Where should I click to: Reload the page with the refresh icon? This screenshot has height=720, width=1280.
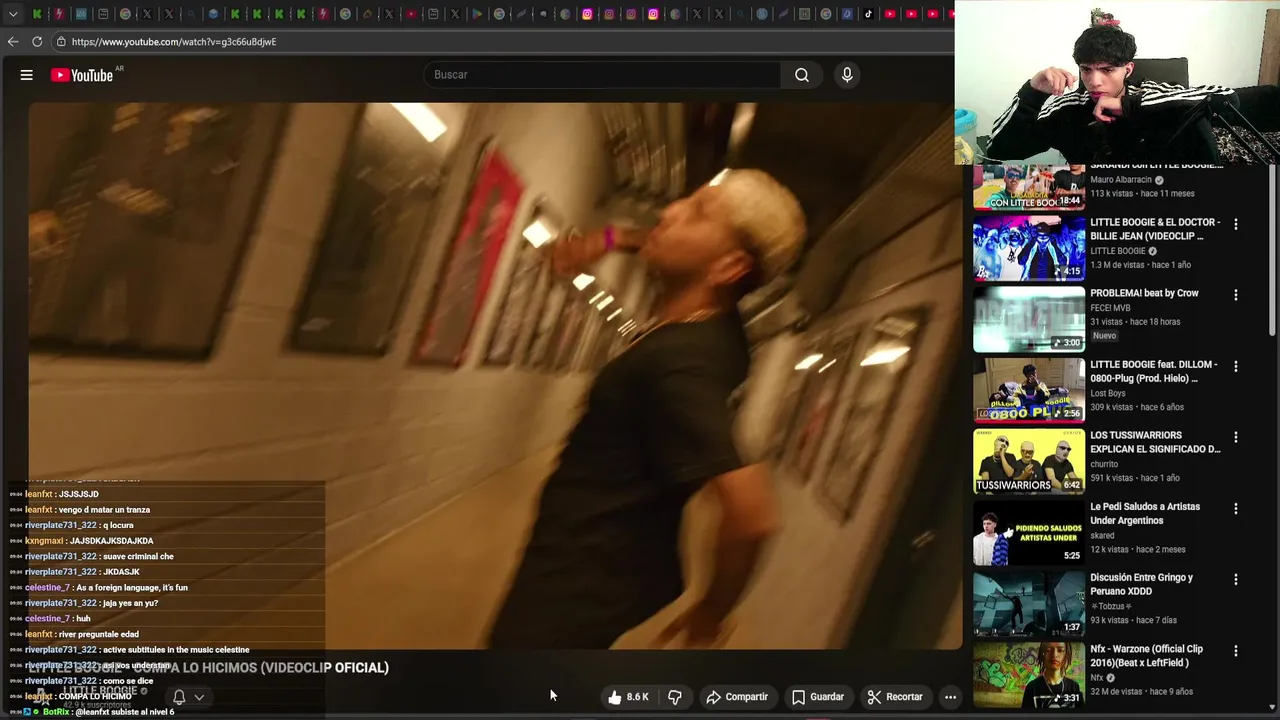(37, 42)
